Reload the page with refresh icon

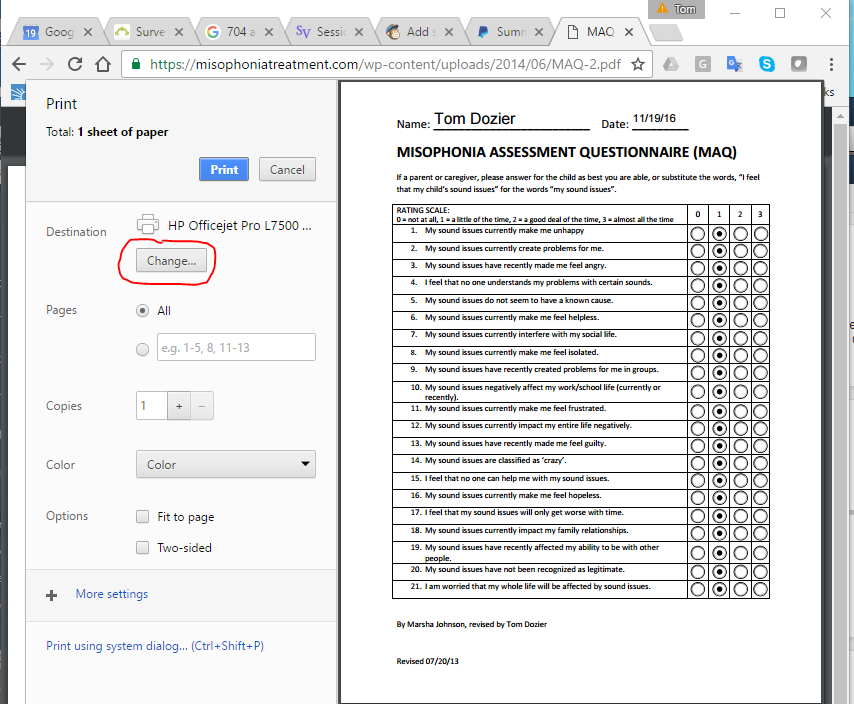pyautogui.click(x=75, y=64)
